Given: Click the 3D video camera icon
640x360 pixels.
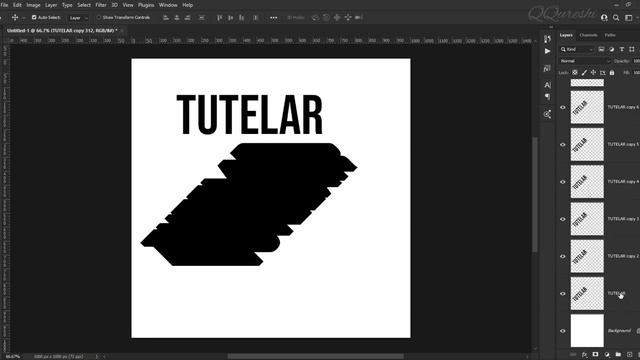Looking at the screenshot, I should tap(359, 18).
